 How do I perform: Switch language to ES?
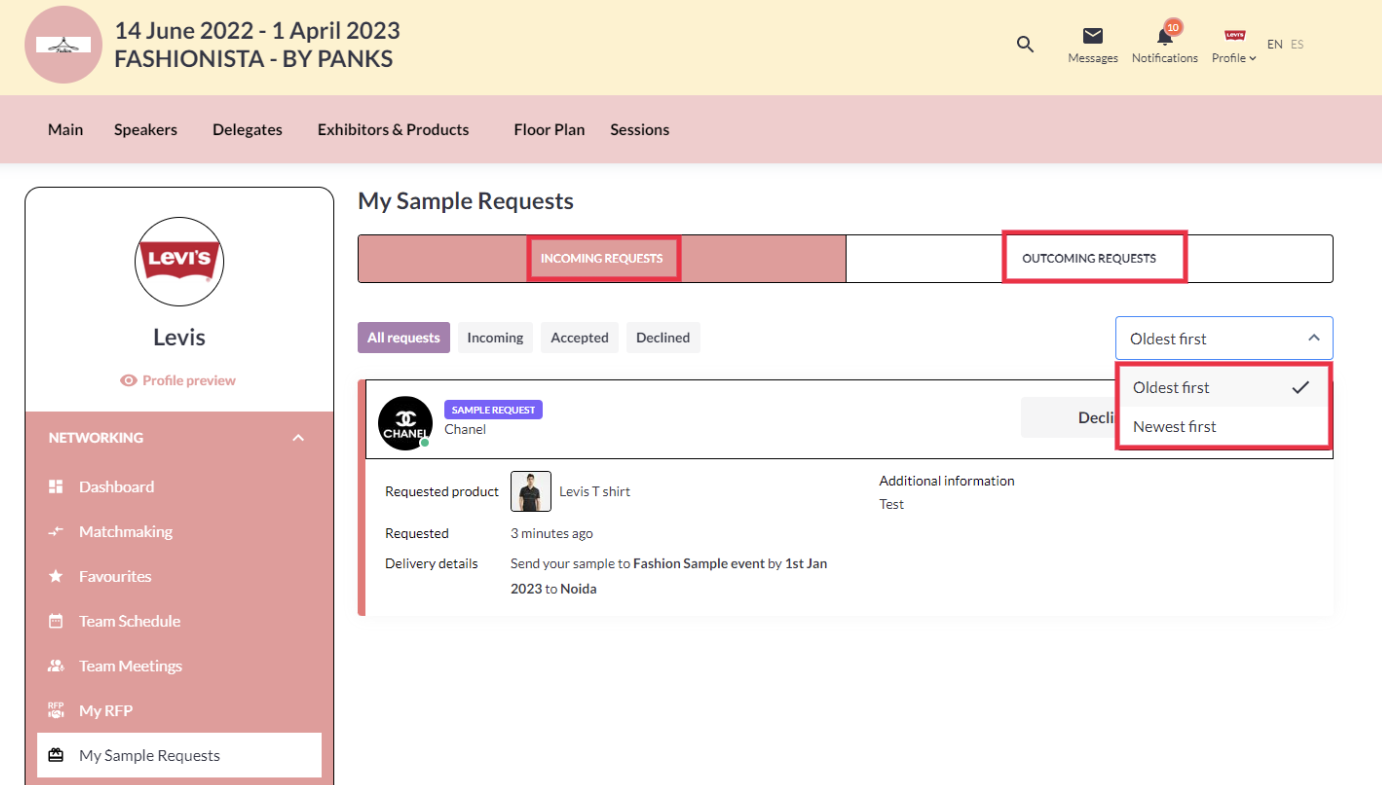[1297, 44]
